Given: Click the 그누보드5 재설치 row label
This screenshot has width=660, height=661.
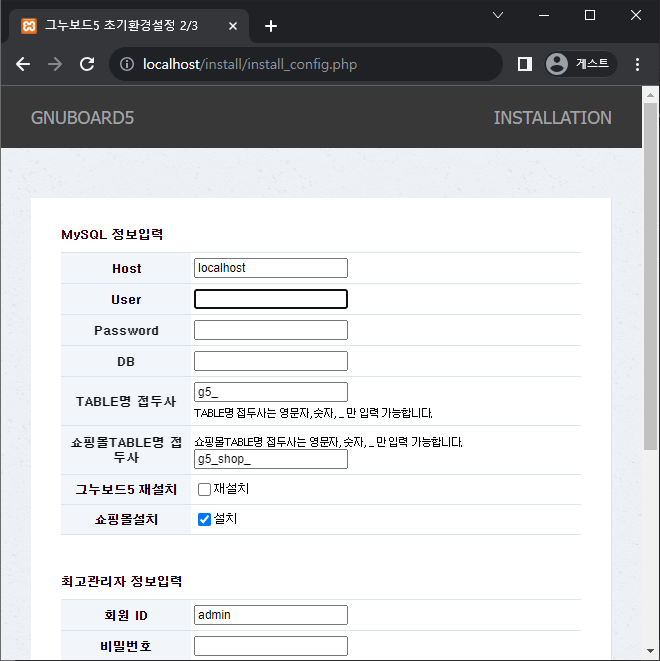Looking at the screenshot, I should [x=126, y=489].
